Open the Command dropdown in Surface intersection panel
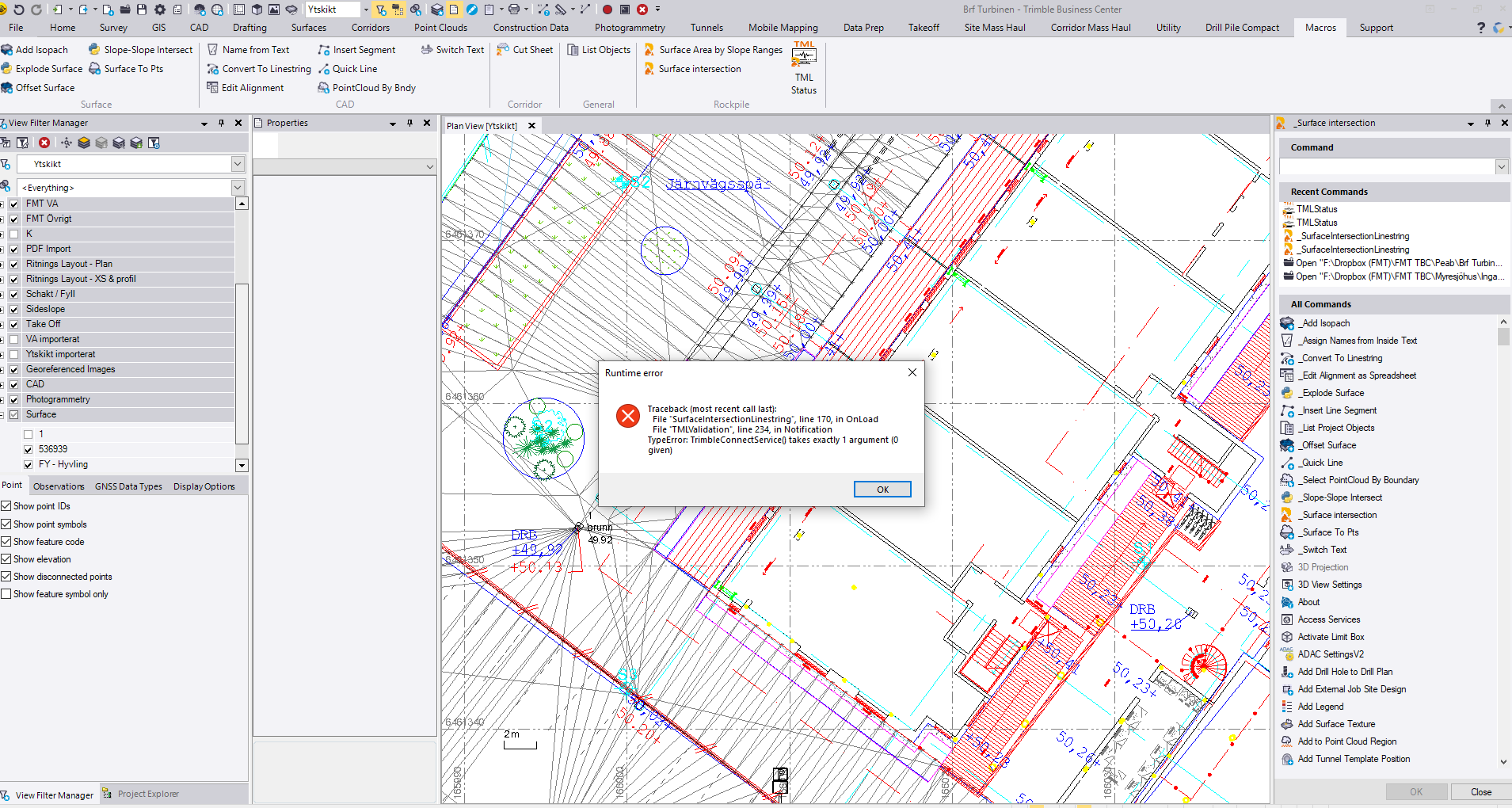This screenshot has width=1512, height=808. coord(1502,166)
